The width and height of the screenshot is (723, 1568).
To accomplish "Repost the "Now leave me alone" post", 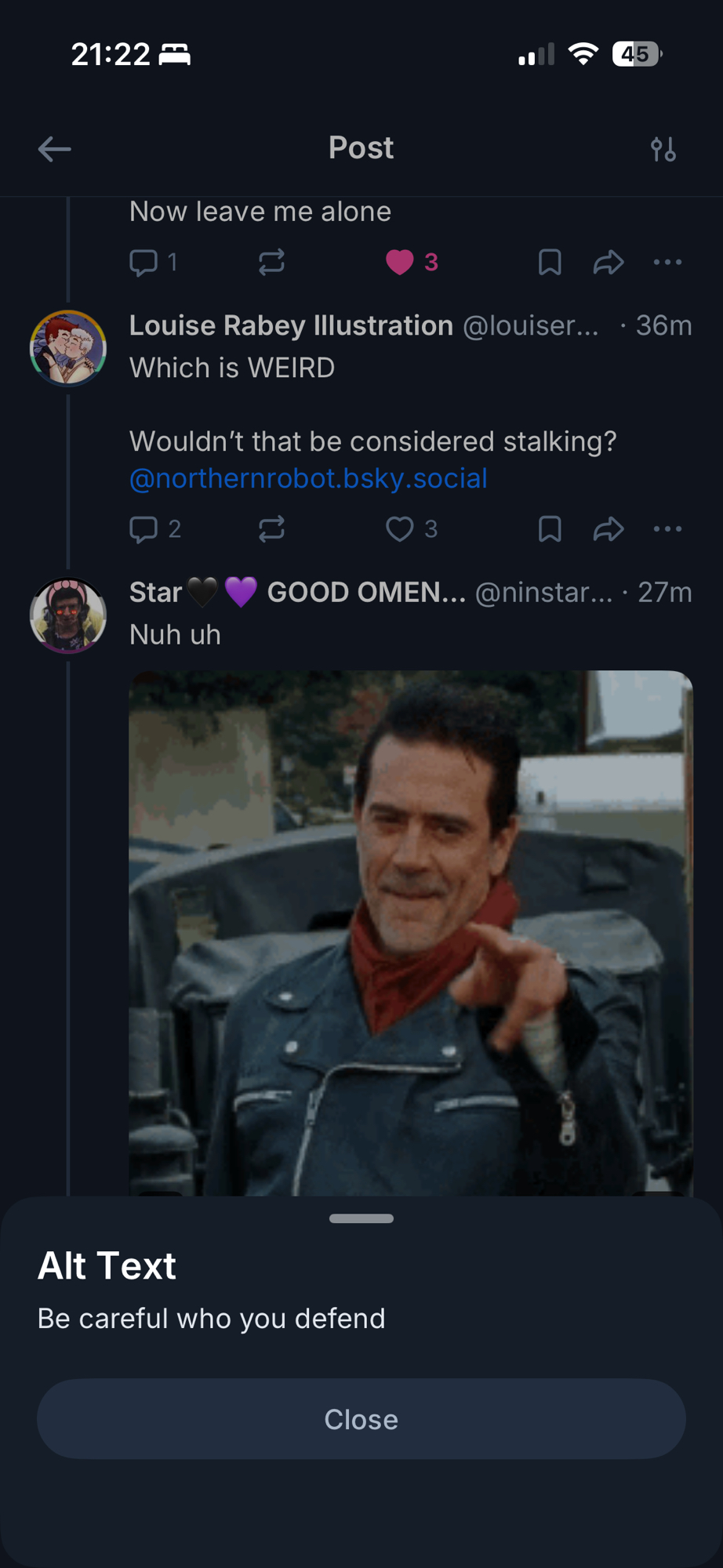I will point(271,263).
